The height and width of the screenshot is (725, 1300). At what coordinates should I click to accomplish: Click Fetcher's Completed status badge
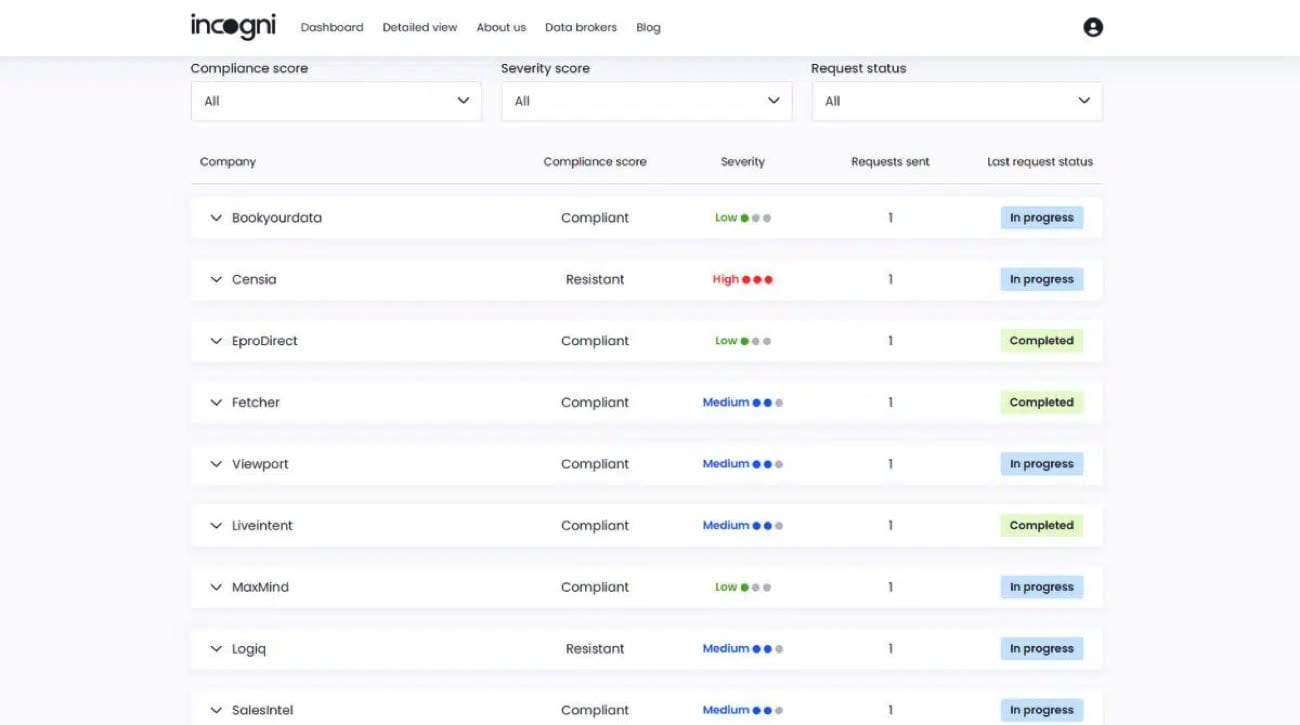[1041, 403]
